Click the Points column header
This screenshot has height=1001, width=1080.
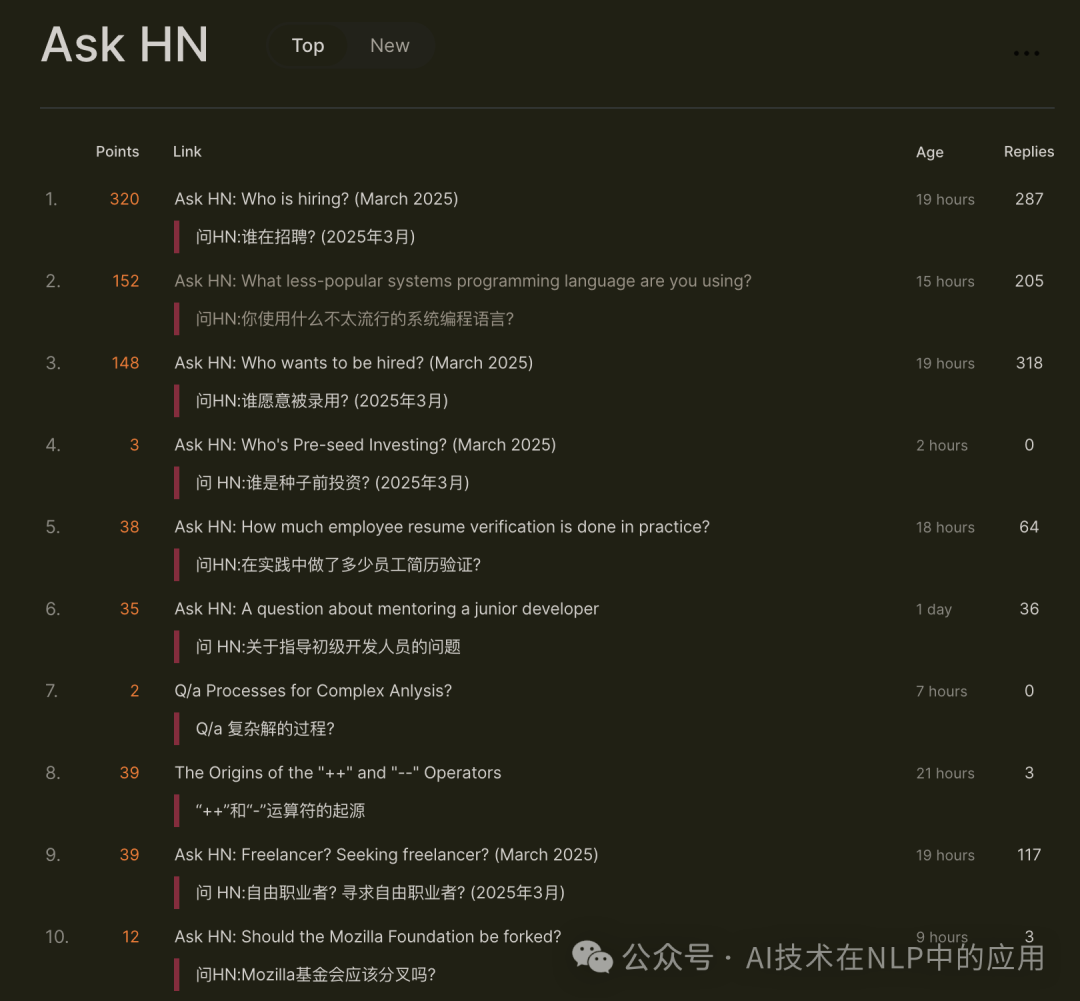point(117,152)
